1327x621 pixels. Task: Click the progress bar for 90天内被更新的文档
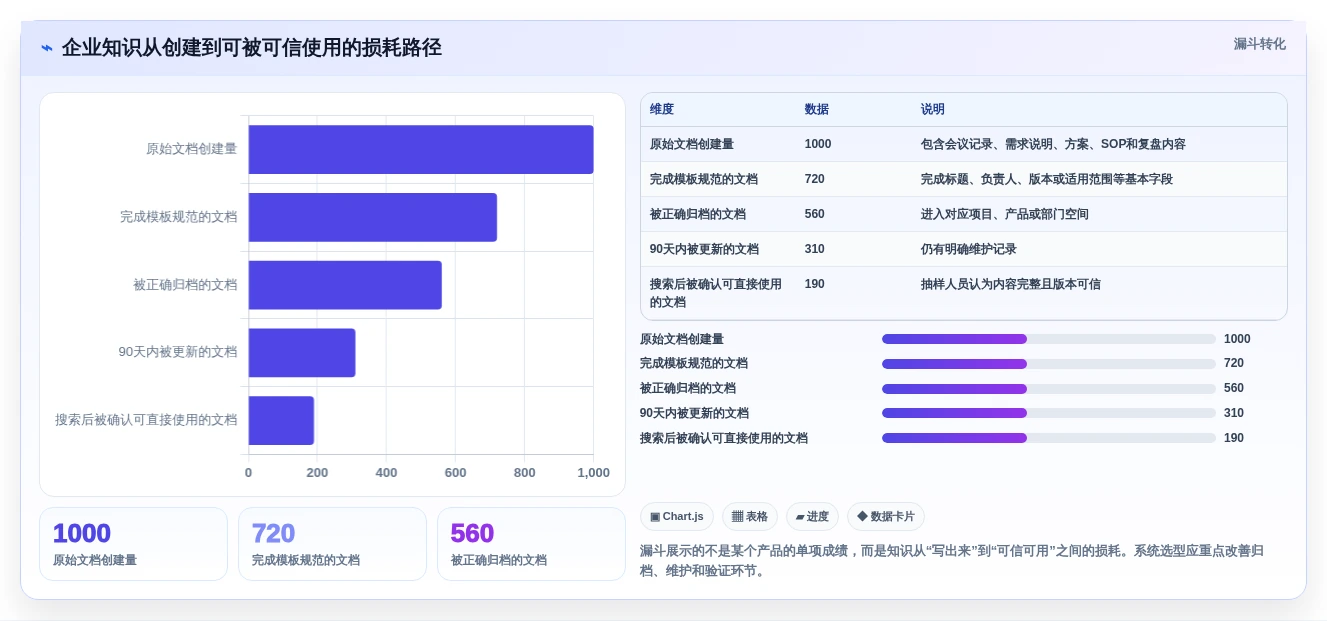[x=1049, y=413]
